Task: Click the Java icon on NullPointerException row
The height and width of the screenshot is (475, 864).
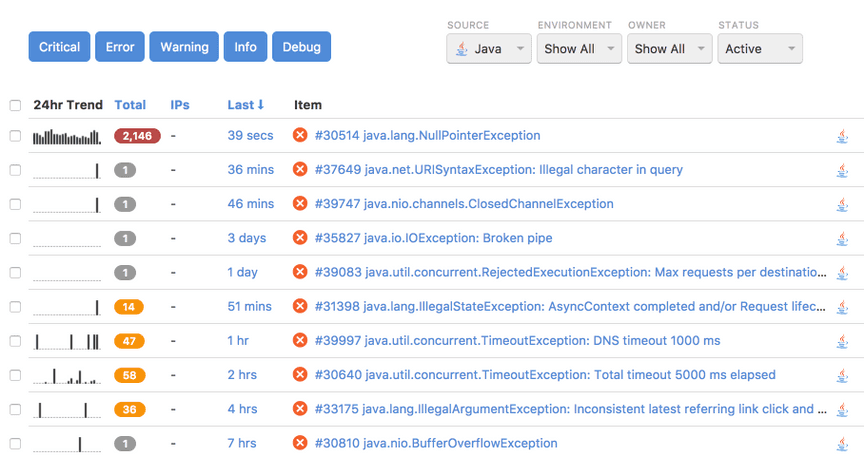Action: click(x=842, y=136)
